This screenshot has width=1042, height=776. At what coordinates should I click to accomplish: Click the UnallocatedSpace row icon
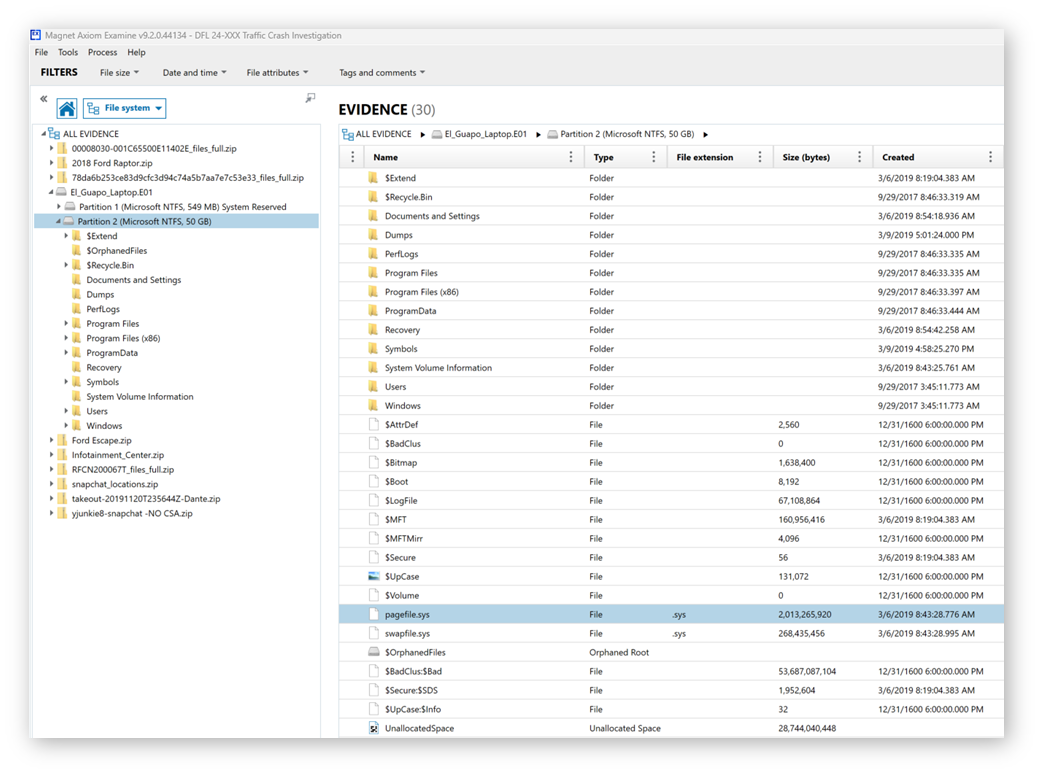374,728
